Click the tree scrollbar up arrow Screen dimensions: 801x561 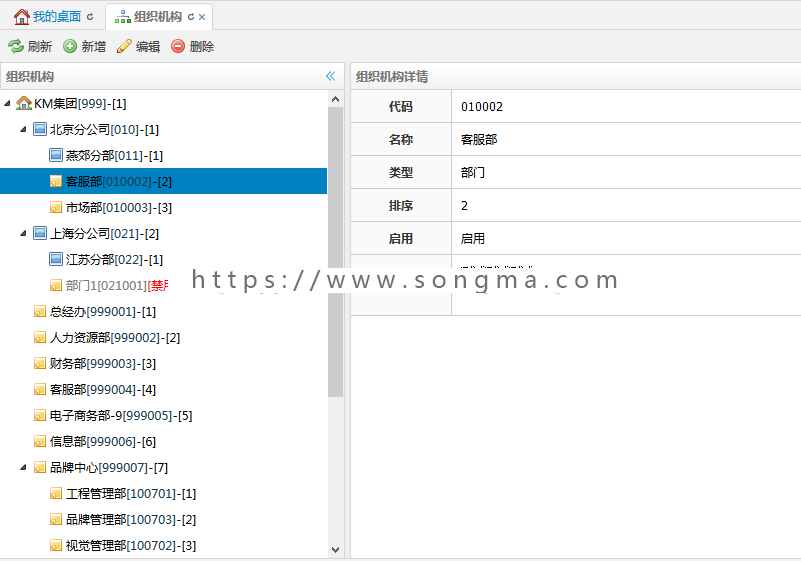336,99
